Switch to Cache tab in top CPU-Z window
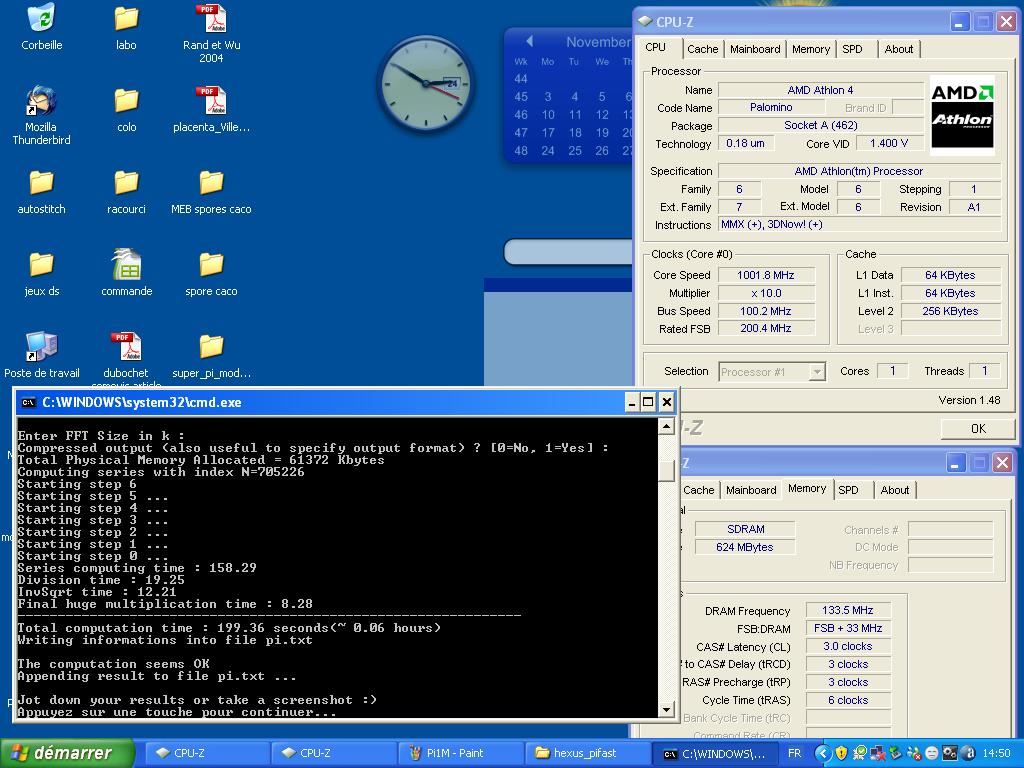This screenshot has width=1024, height=768. pyautogui.click(x=703, y=49)
